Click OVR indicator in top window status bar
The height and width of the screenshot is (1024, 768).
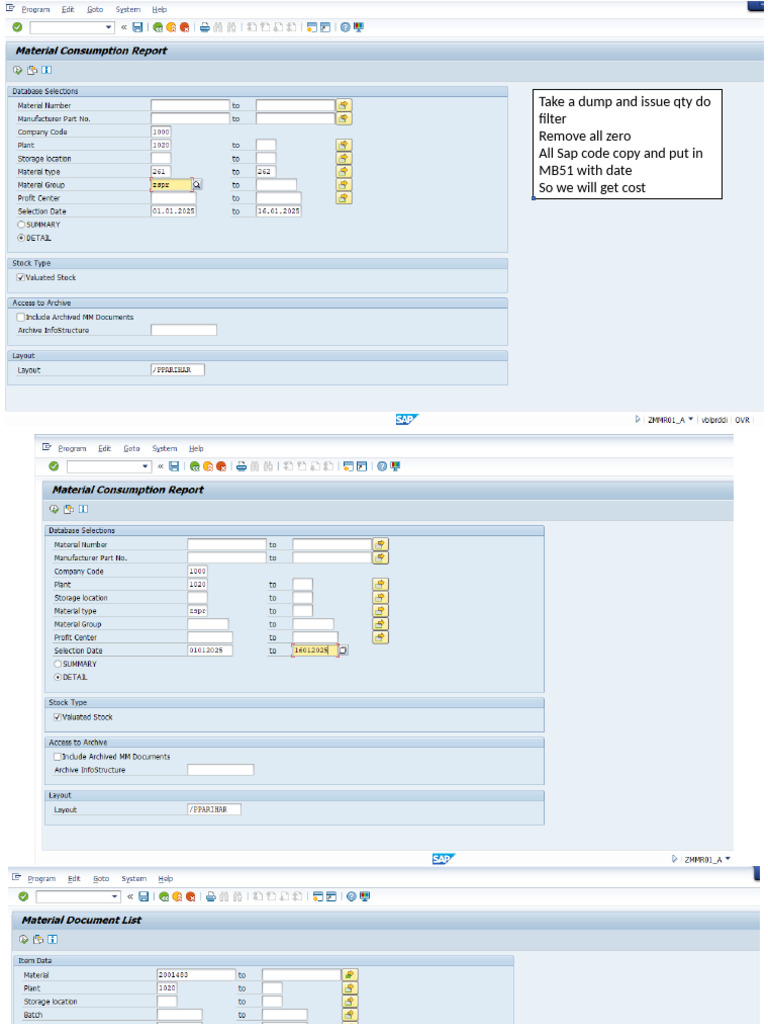[x=743, y=420]
